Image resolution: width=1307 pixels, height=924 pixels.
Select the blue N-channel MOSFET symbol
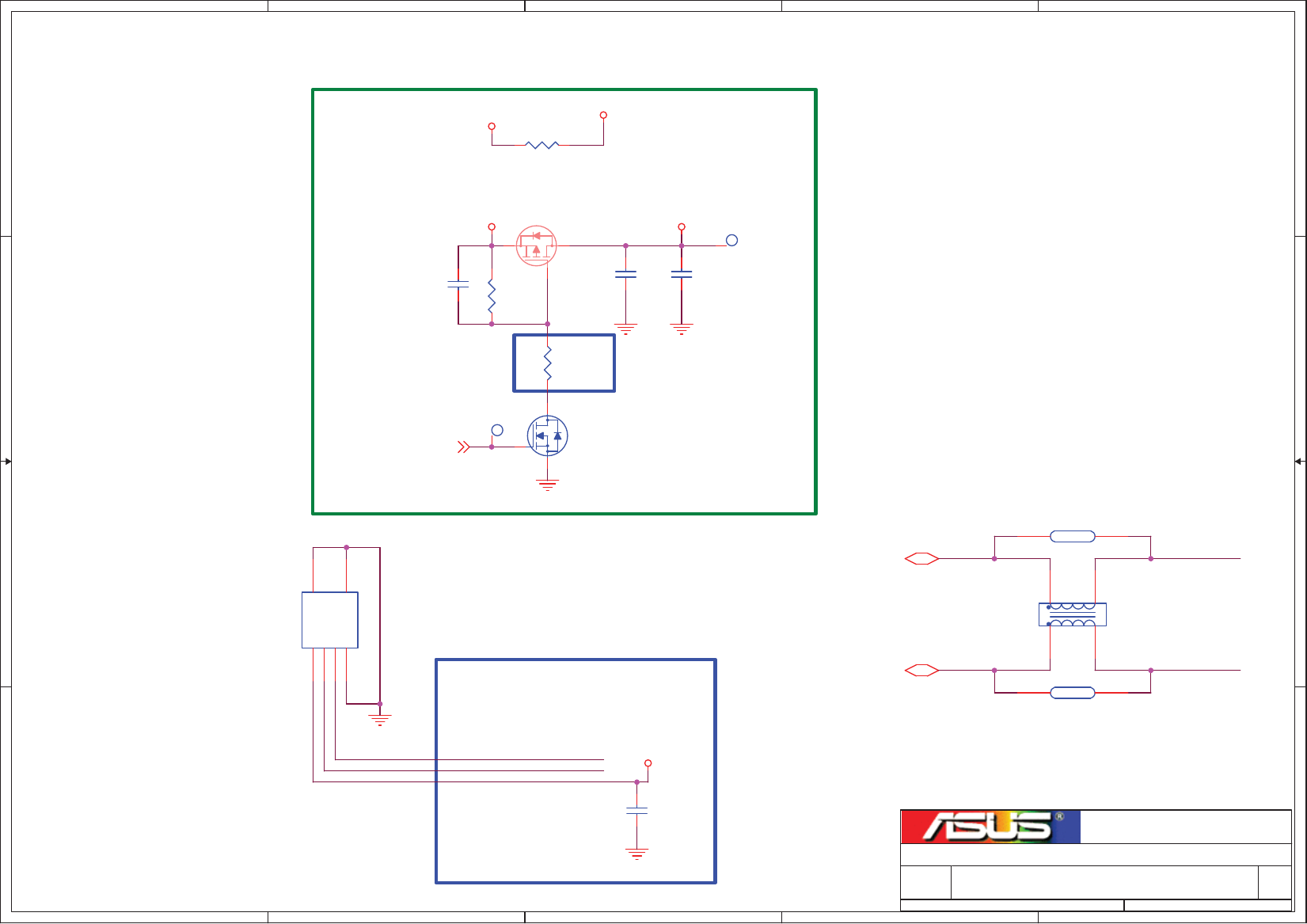pyautogui.click(x=547, y=435)
